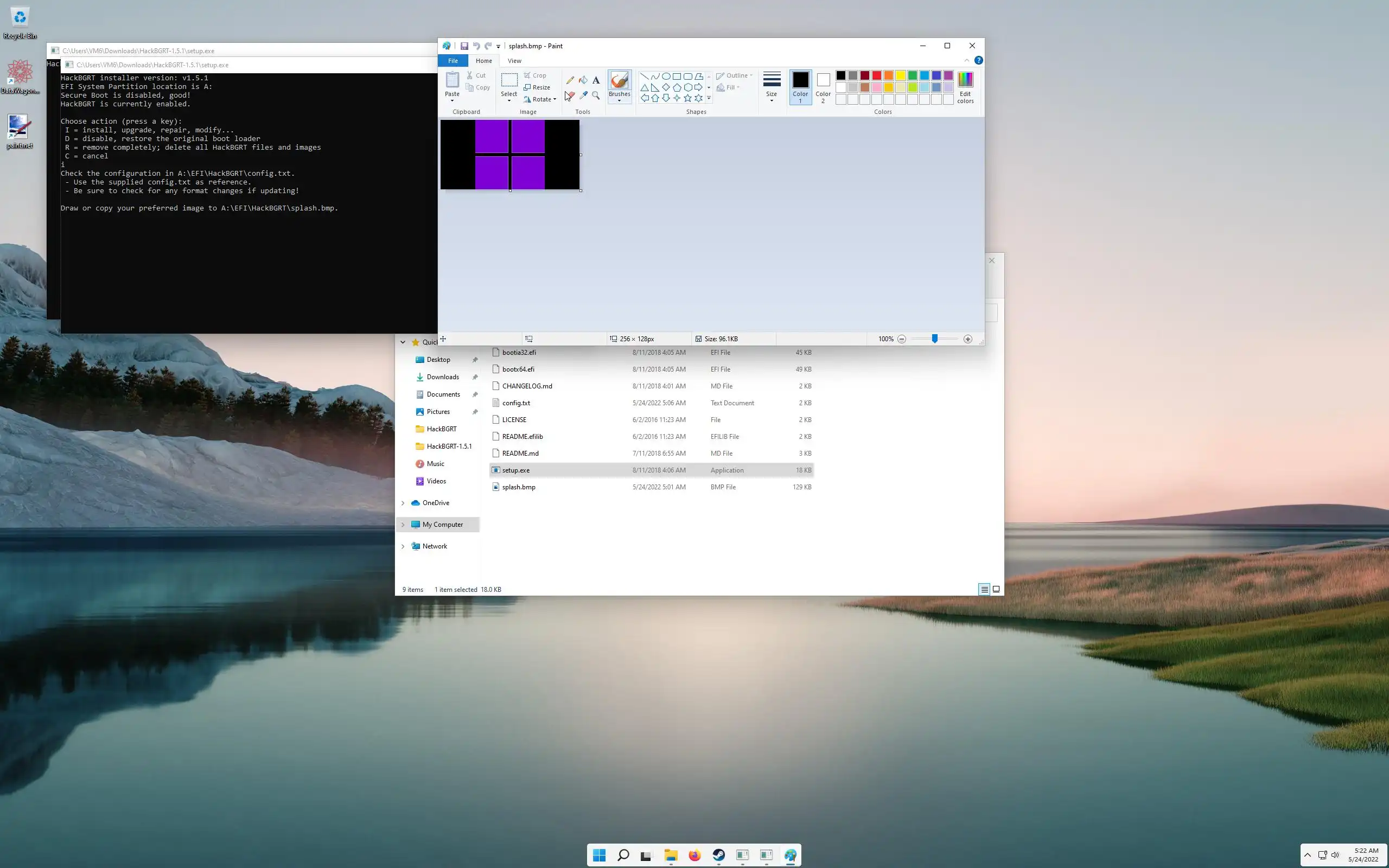The image size is (1389, 868).
Task: Choose the Text tool (letter A)
Action: tap(596, 80)
